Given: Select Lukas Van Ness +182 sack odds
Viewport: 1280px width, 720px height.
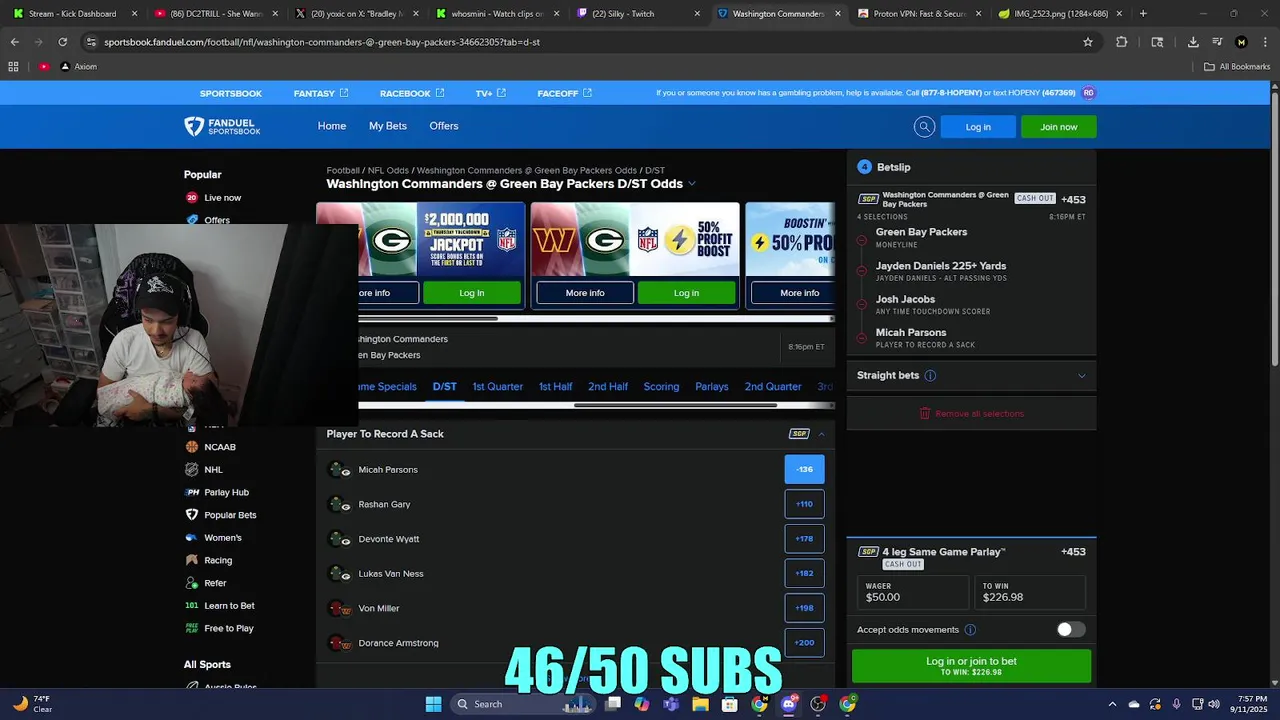Looking at the screenshot, I should [804, 573].
